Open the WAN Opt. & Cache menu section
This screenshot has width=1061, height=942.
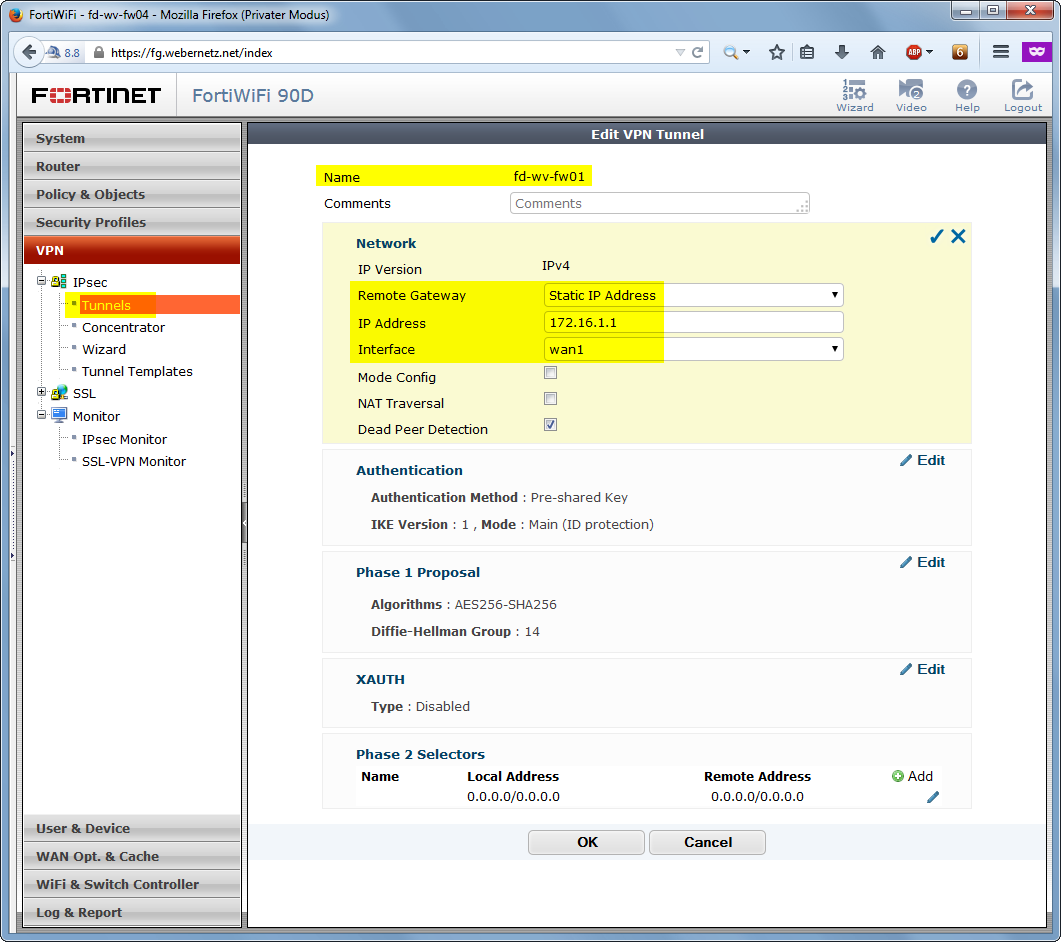pyautogui.click(x=132, y=856)
